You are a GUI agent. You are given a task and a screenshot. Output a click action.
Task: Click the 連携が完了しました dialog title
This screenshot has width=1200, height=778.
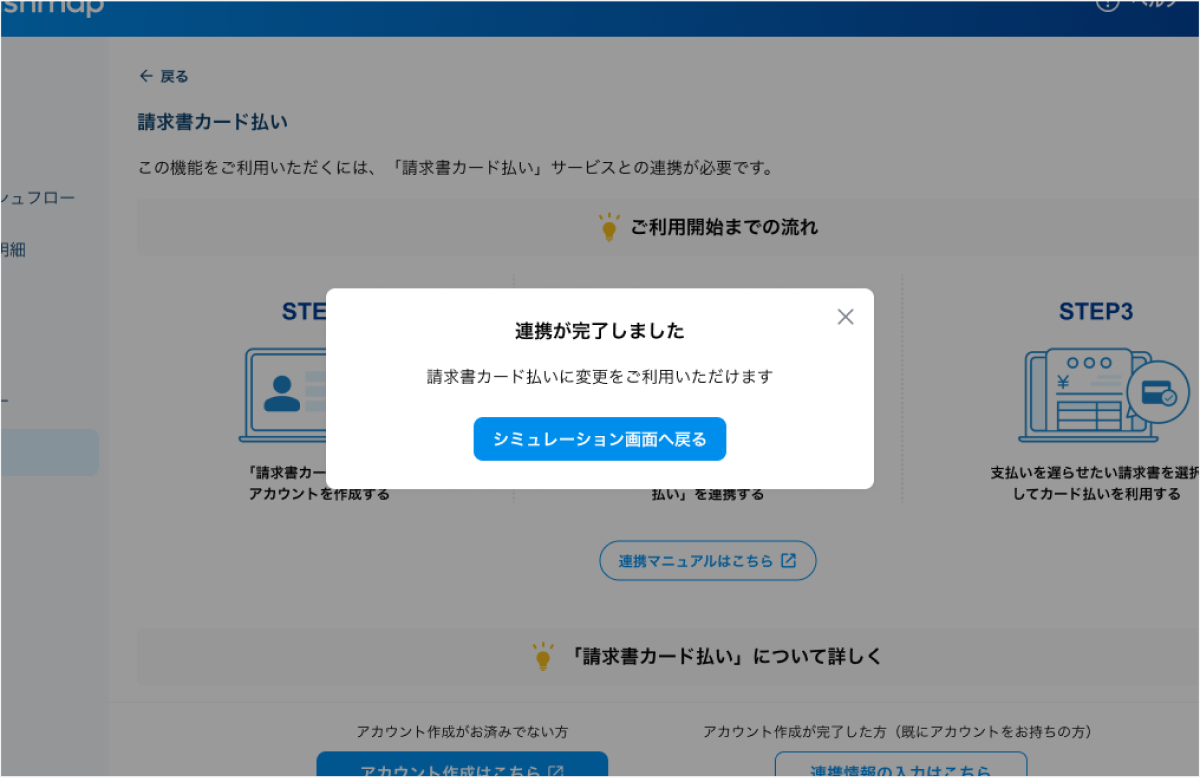[x=599, y=331]
